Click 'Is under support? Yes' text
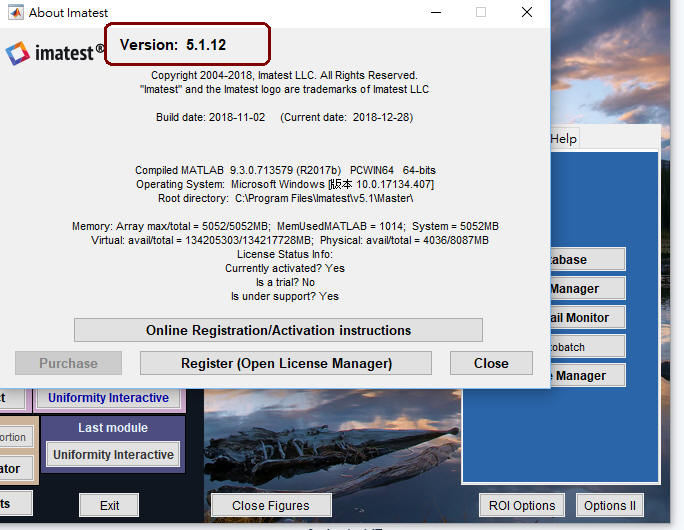Viewport: 684px width, 530px height. [x=285, y=296]
